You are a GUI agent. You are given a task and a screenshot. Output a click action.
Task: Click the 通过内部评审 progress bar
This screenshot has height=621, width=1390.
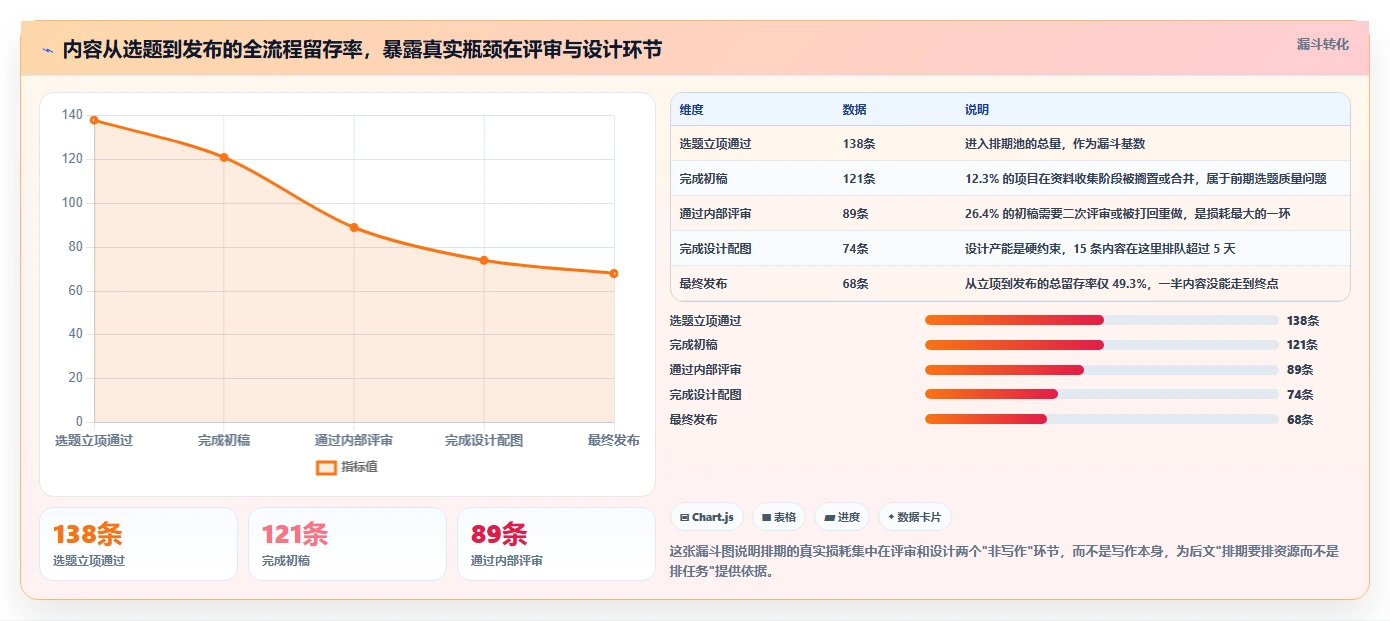point(1102,370)
